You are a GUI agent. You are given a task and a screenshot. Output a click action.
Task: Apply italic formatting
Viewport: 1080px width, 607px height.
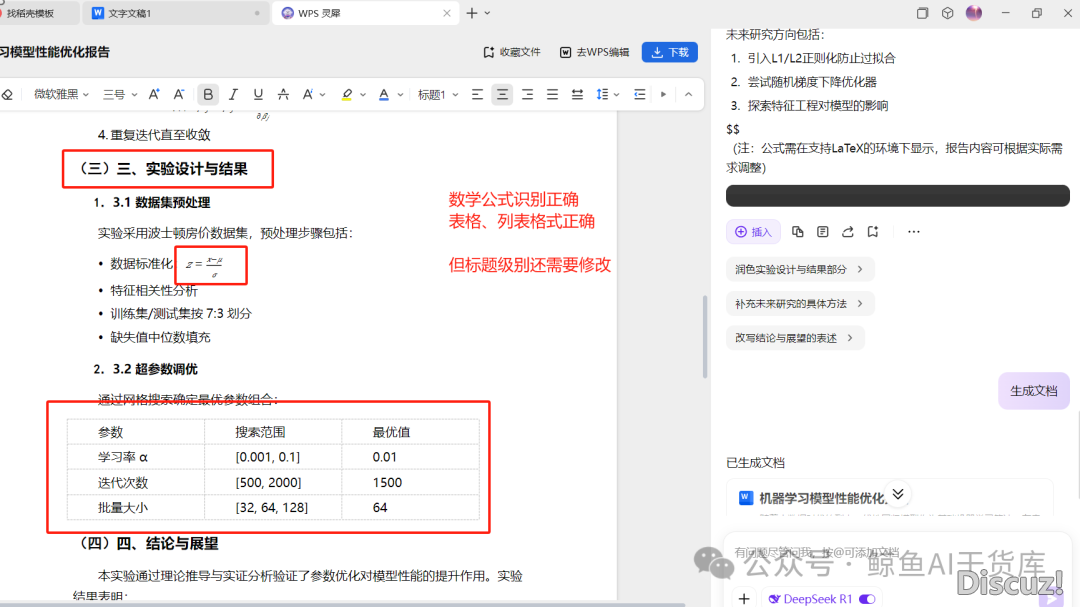(233, 94)
